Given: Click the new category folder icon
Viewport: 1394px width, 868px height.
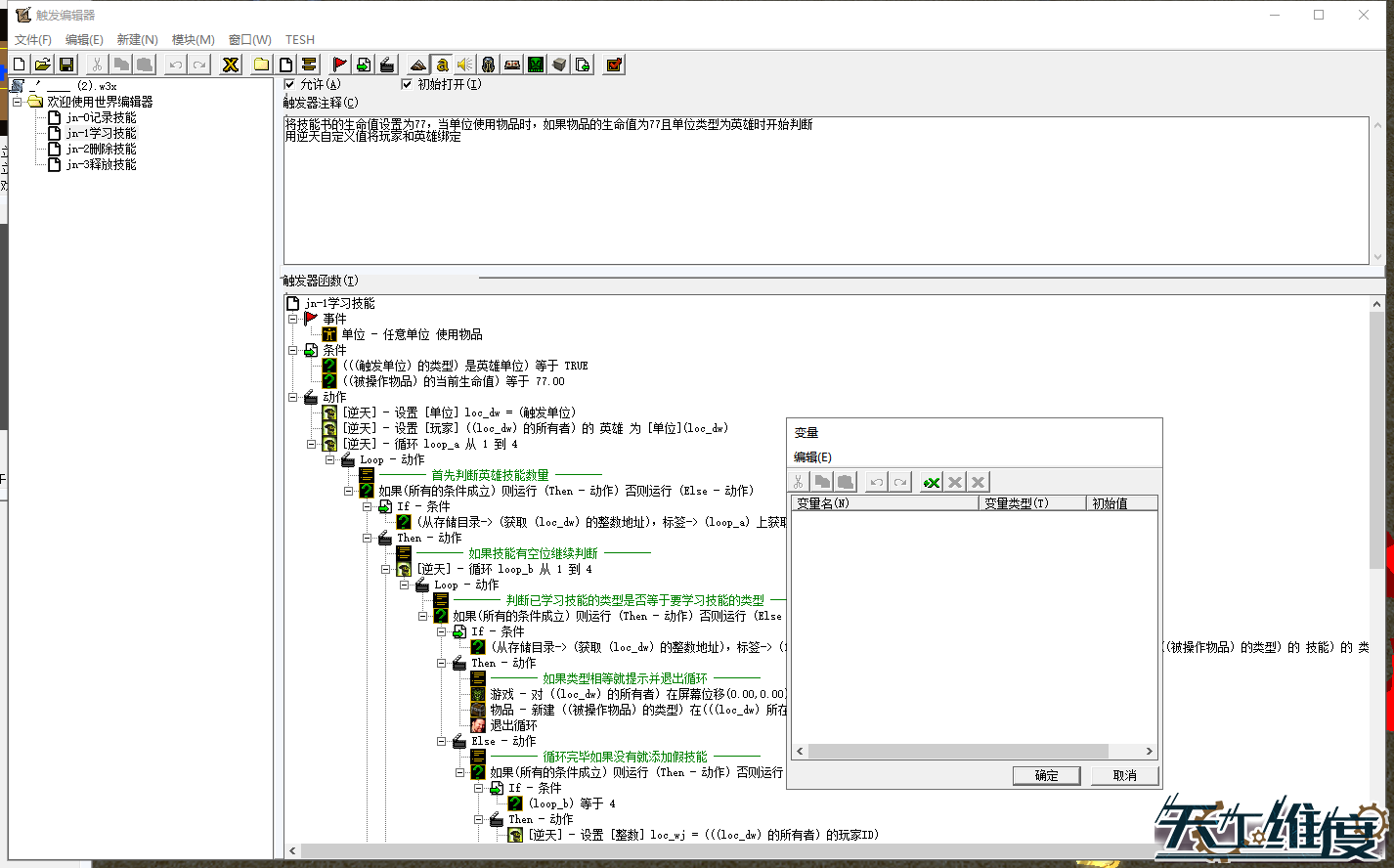Looking at the screenshot, I should point(261,65).
